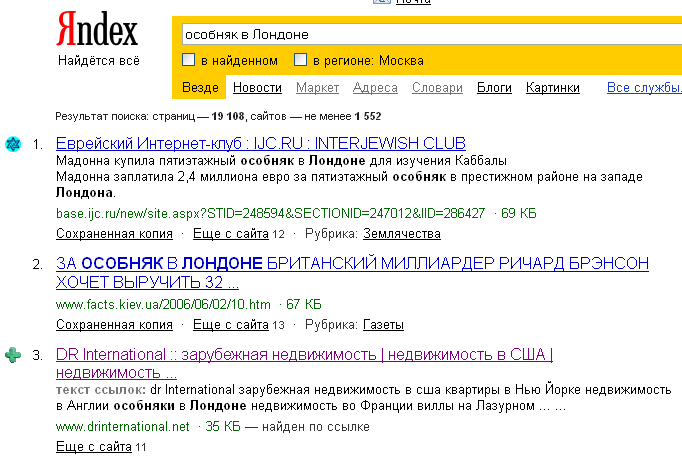Open 'Сохраненная копия' for facts.kiev.ua result

[x=114, y=324]
